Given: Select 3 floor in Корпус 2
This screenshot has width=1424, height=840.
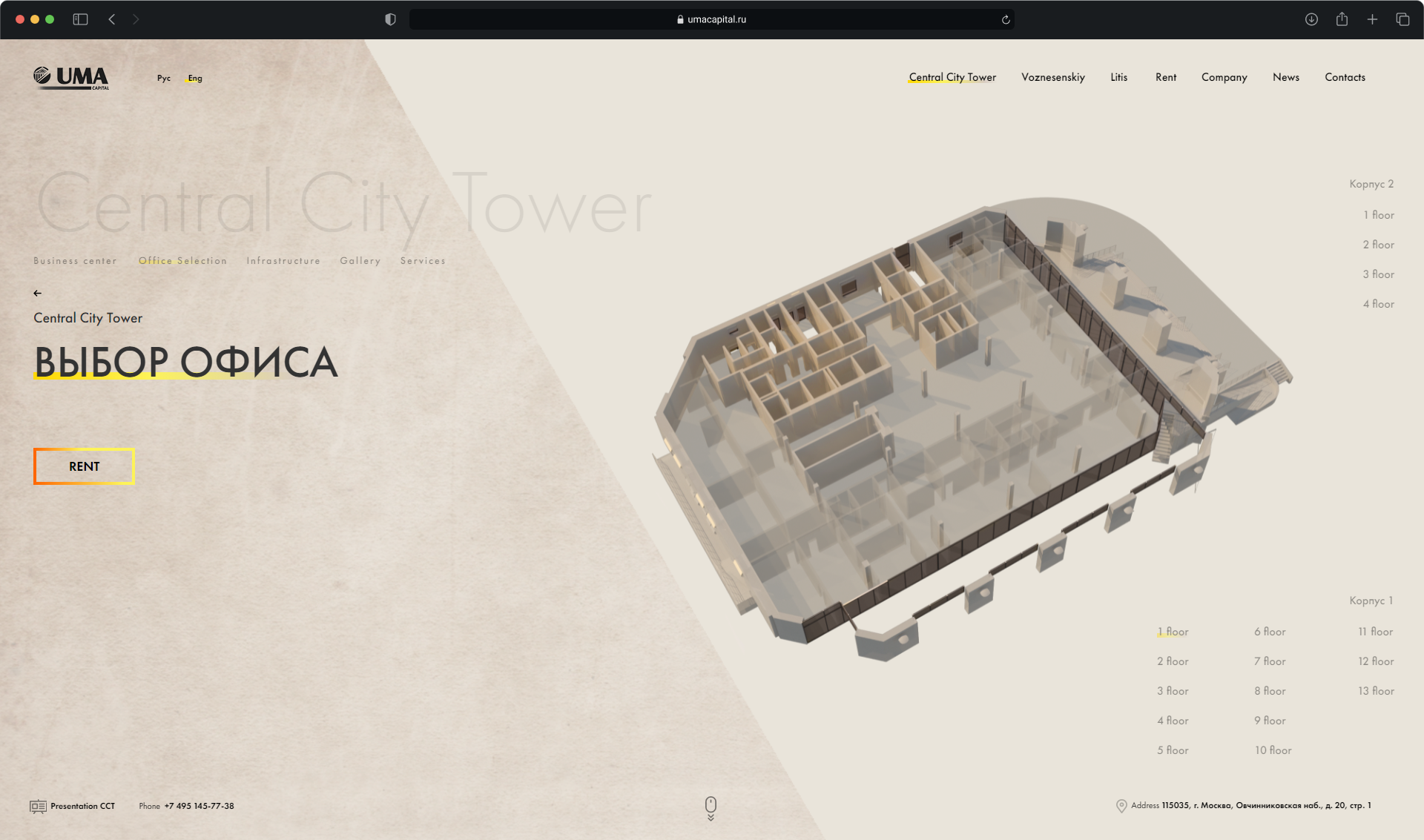Looking at the screenshot, I should coord(1378,274).
